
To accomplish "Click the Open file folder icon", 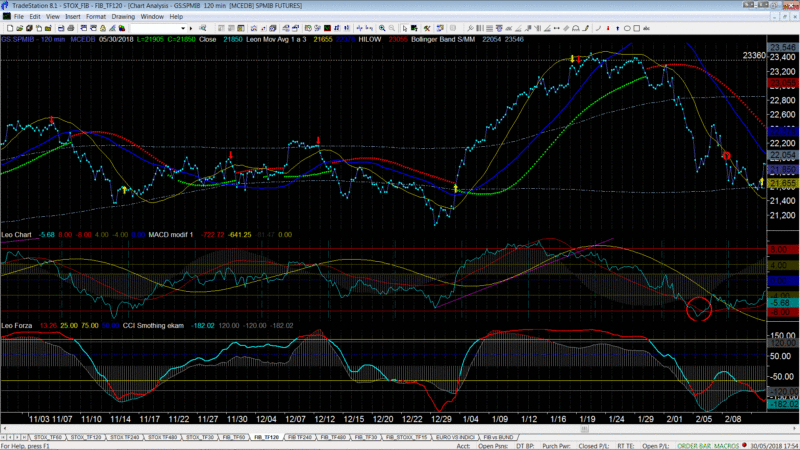I will coord(19,29).
